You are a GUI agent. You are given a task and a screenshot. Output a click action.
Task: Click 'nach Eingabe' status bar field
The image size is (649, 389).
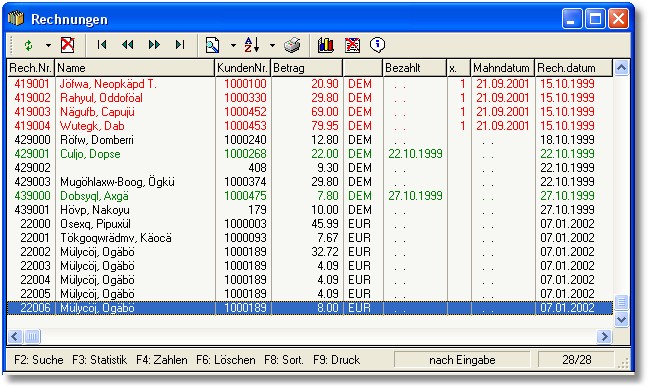(462, 360)
